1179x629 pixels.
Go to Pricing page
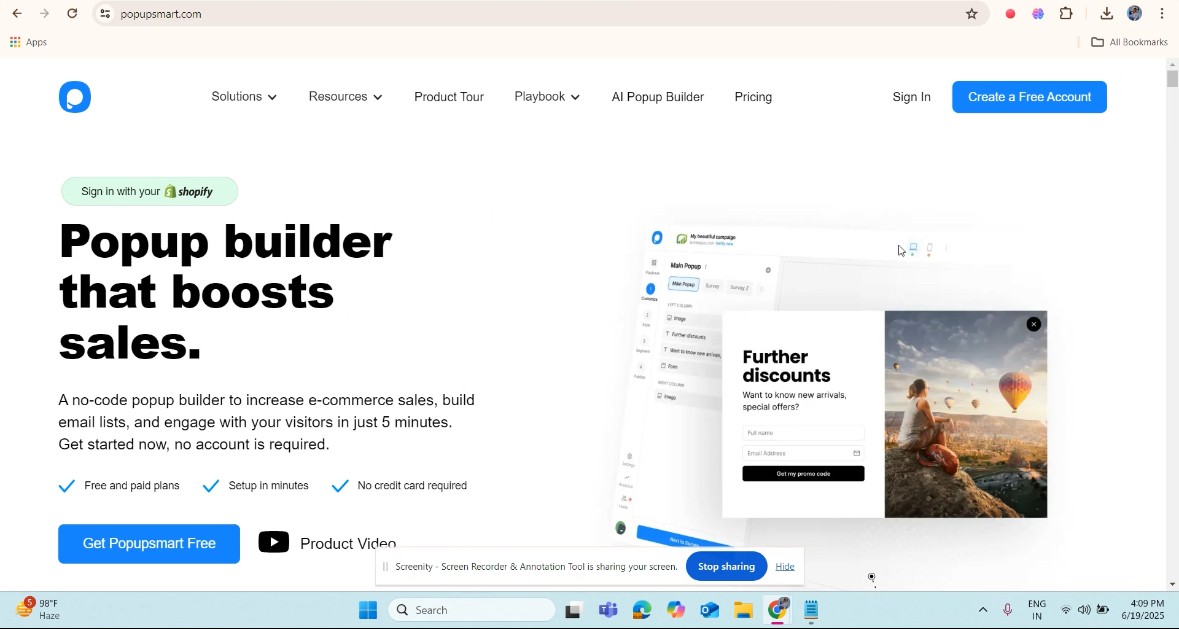pos(753,97)
